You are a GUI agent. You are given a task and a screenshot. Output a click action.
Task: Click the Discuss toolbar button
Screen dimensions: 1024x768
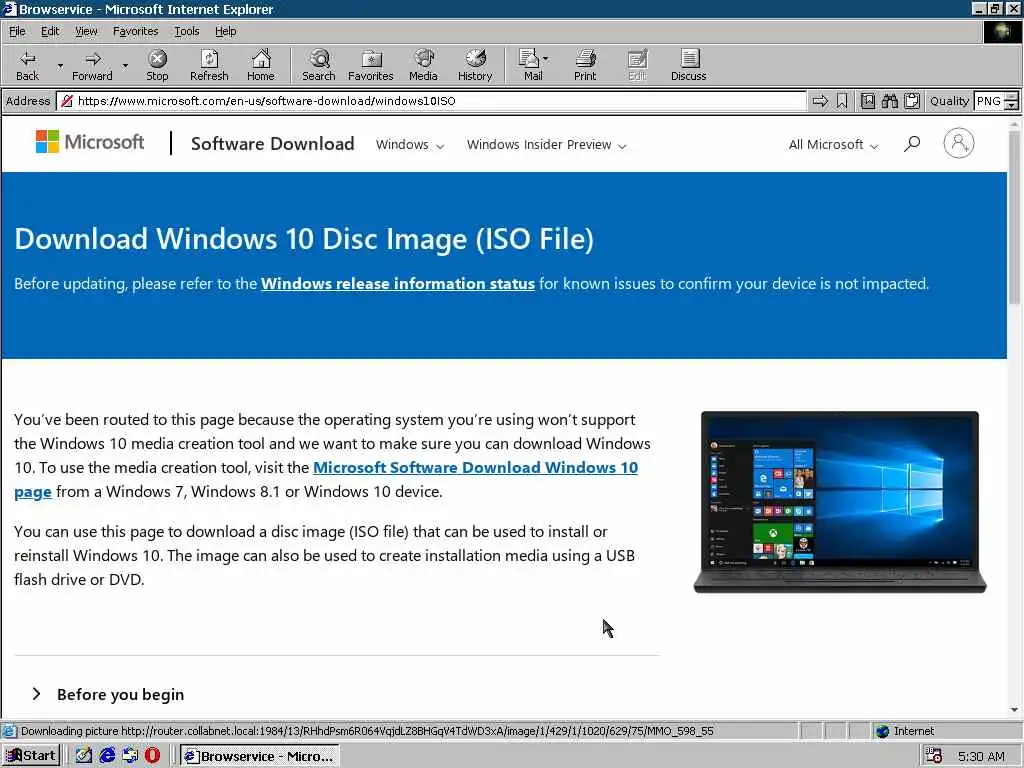[x=688, y=65]
